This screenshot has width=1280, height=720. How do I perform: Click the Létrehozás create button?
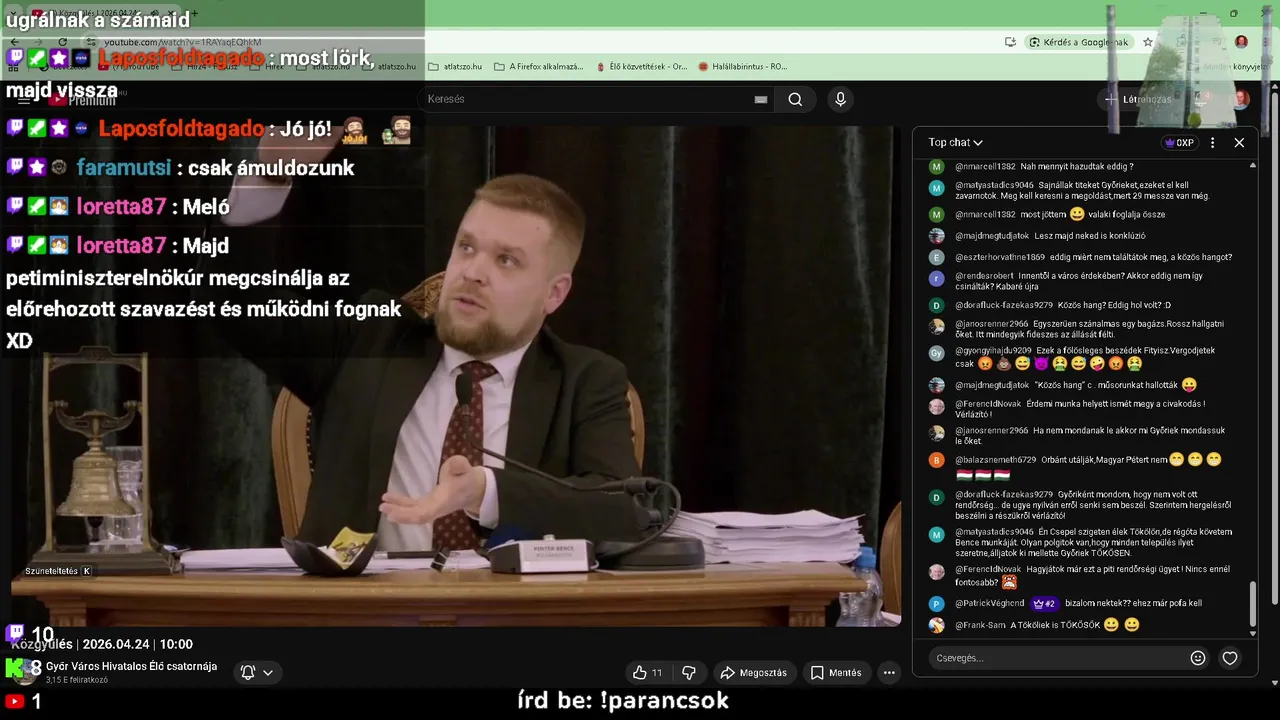[x=1138, y=99]
